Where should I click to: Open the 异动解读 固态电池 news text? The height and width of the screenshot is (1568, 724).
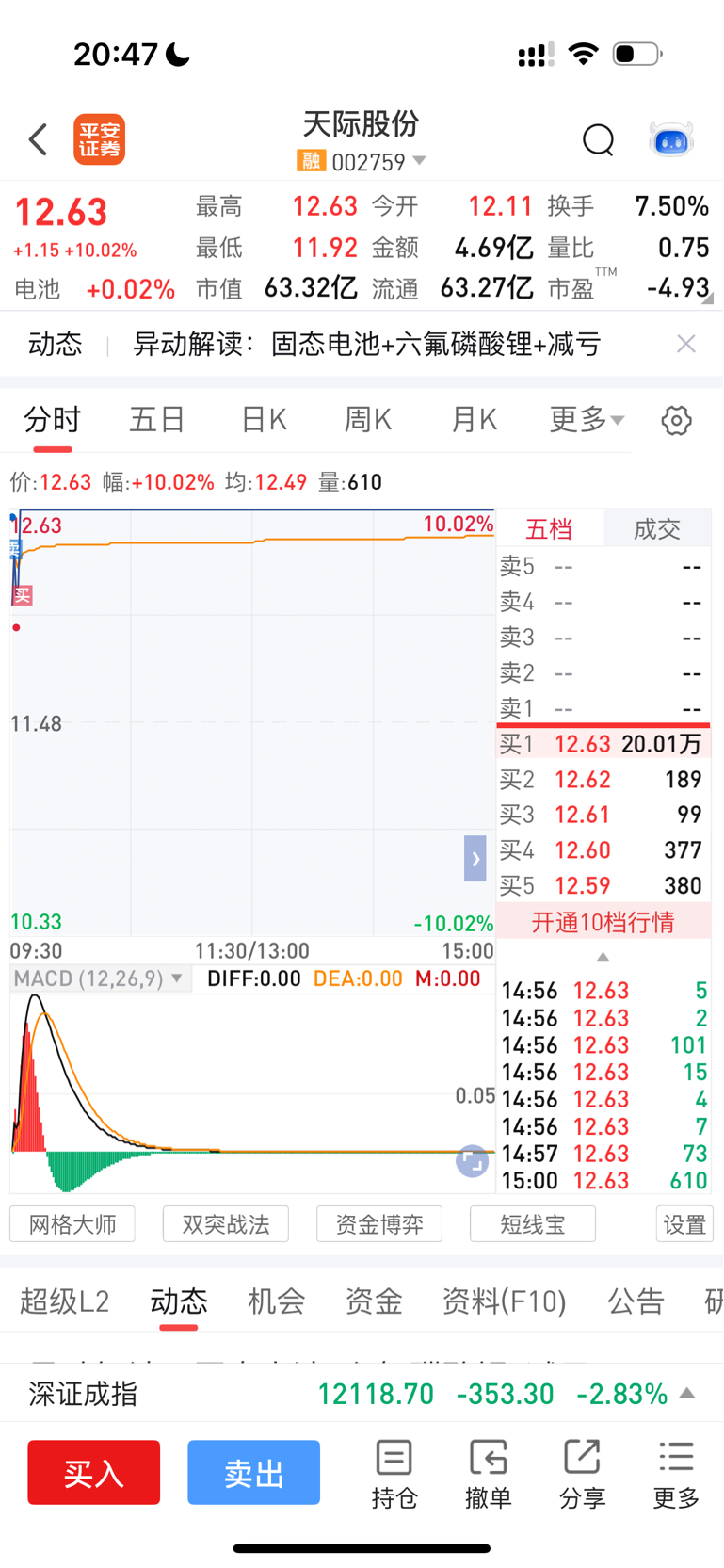tap(366, 345)
